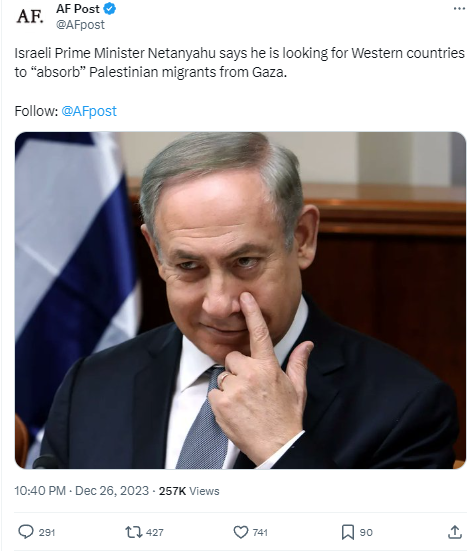The image size is (475, 551).
Task: Like the post with heart icon
Action: [x=241, y=532]
